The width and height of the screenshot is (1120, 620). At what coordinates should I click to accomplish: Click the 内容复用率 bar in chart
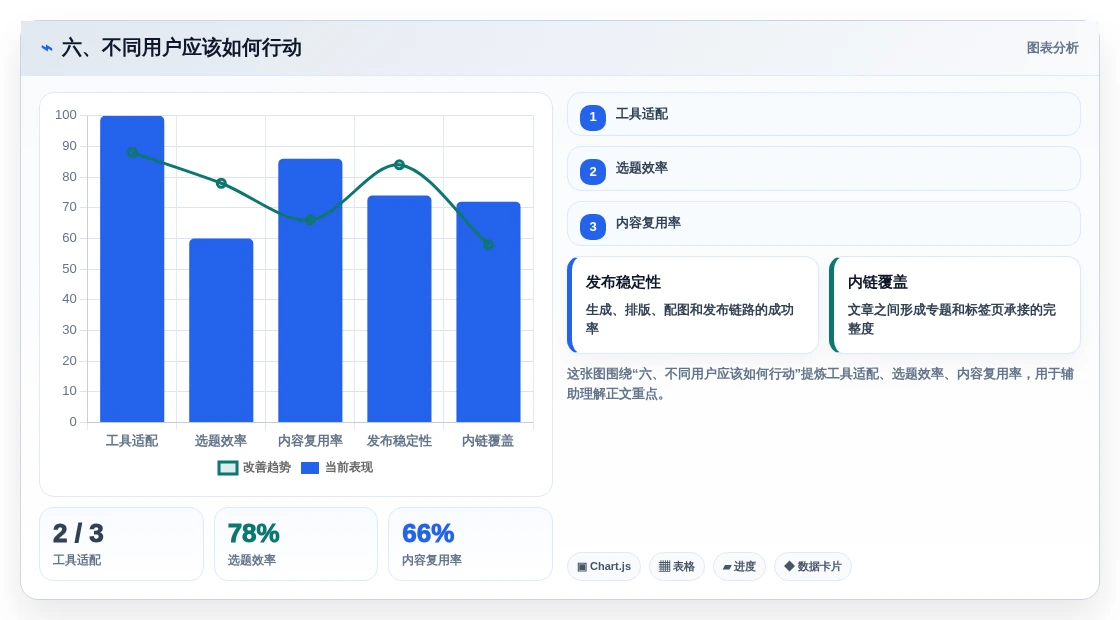pos(310,291)
